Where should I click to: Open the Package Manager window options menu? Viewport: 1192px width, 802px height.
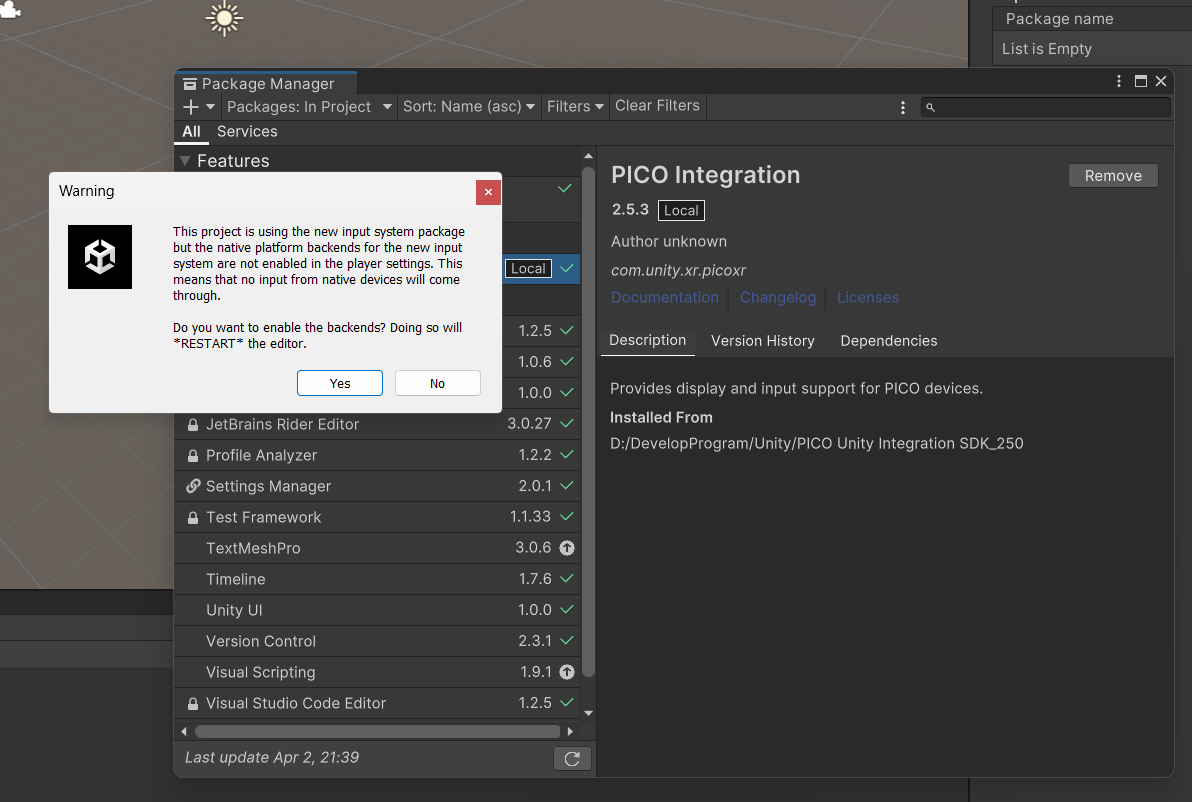[1118, 81]
